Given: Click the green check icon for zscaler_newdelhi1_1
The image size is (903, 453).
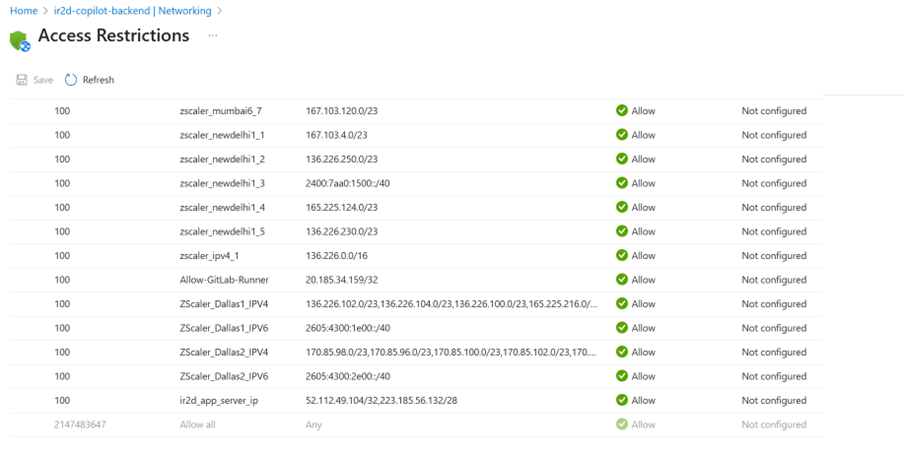Looking at the screenshot, I should [x=621, y=135].
